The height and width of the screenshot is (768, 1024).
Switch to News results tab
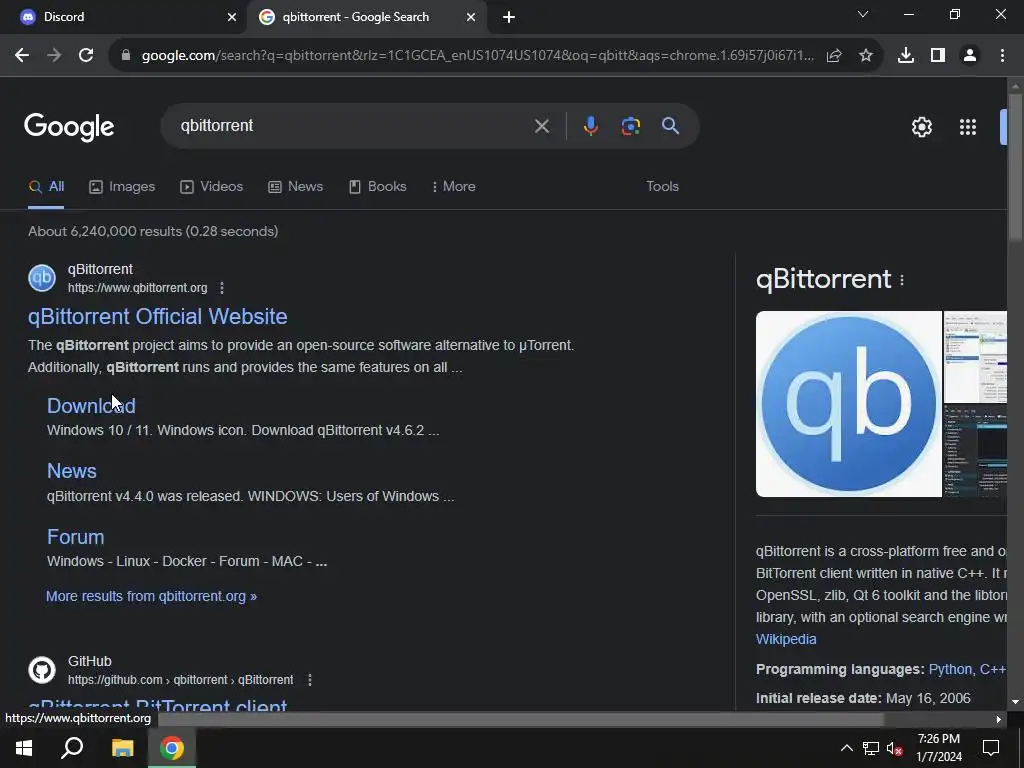point(296,187)
